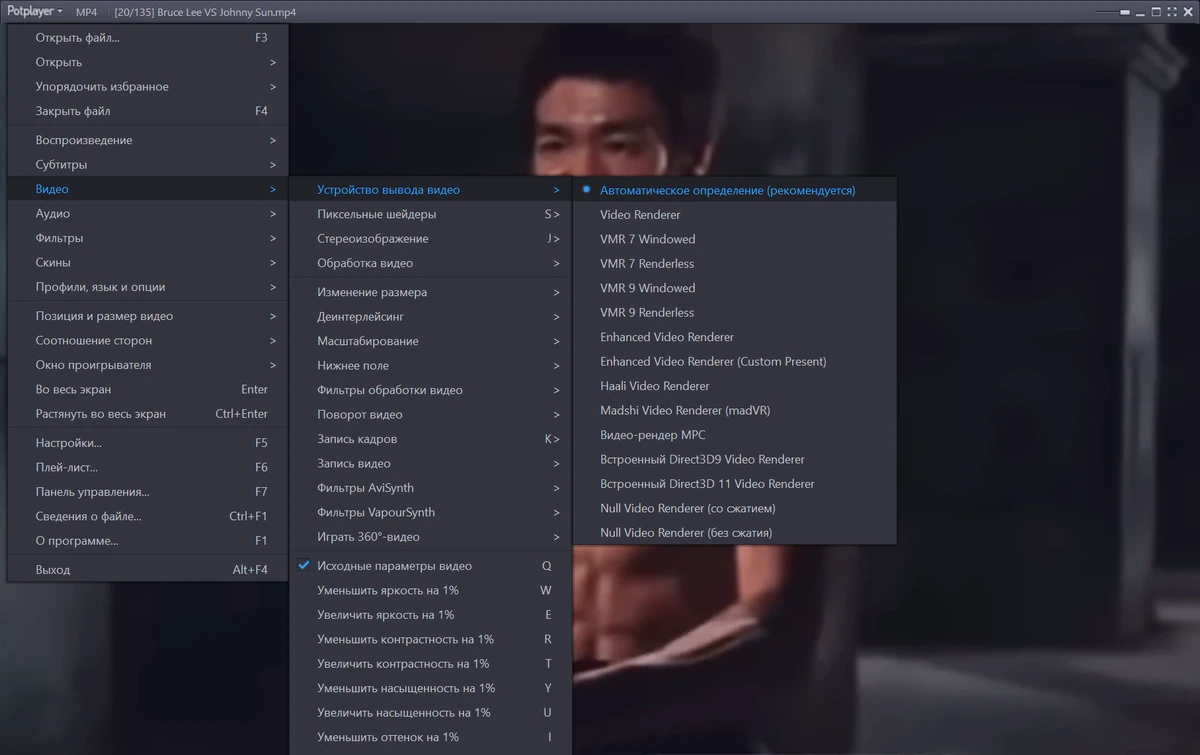
Task: Open the Субтитры submenu
Action: [x=148, y=165]
